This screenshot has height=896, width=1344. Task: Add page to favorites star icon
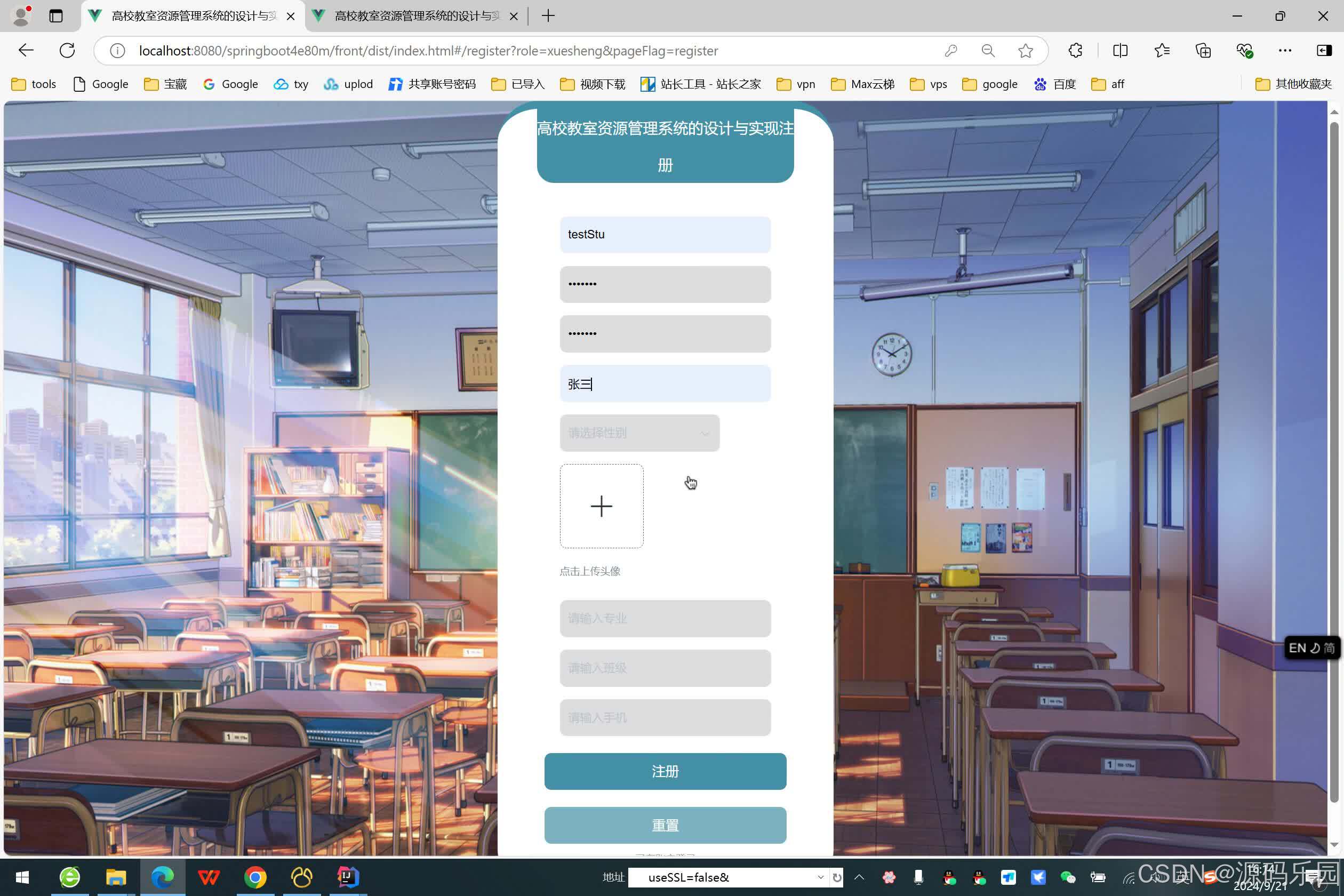[x=1025, y=50]
